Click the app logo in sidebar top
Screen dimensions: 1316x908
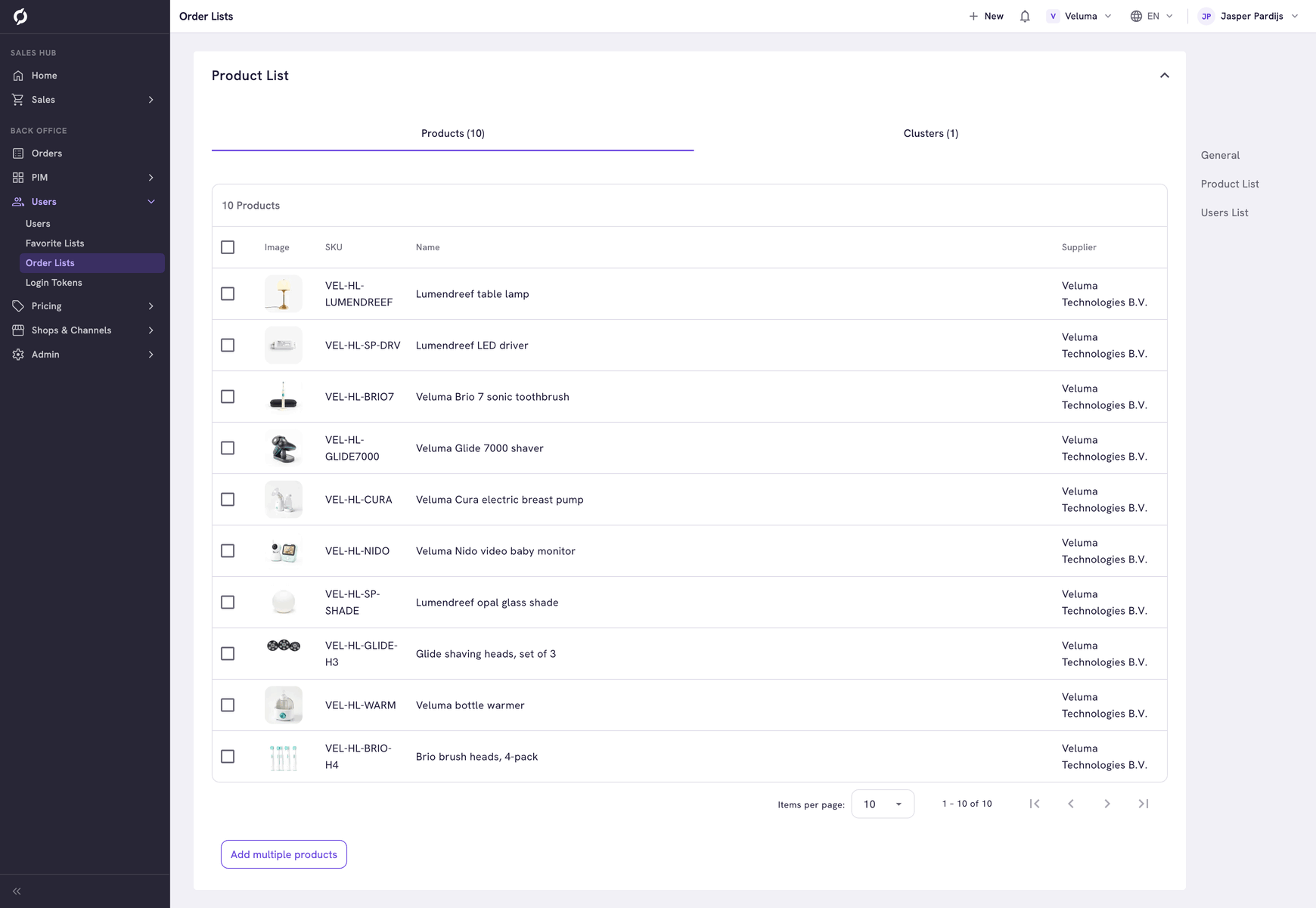coord(20,16)
